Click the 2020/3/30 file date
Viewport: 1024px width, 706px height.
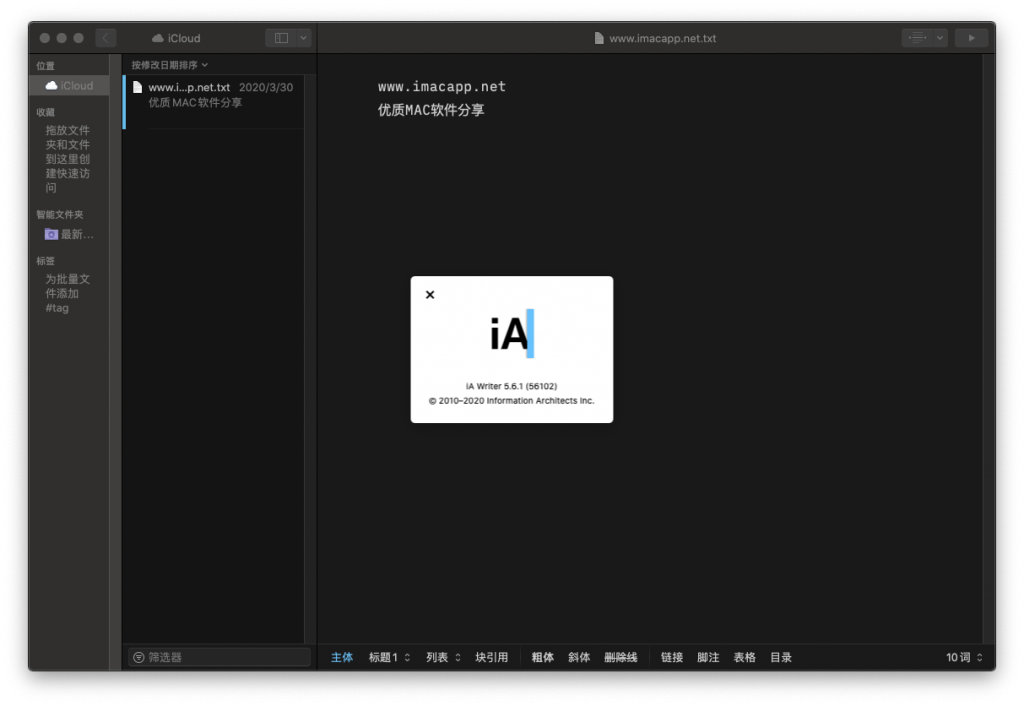point(266,87)
